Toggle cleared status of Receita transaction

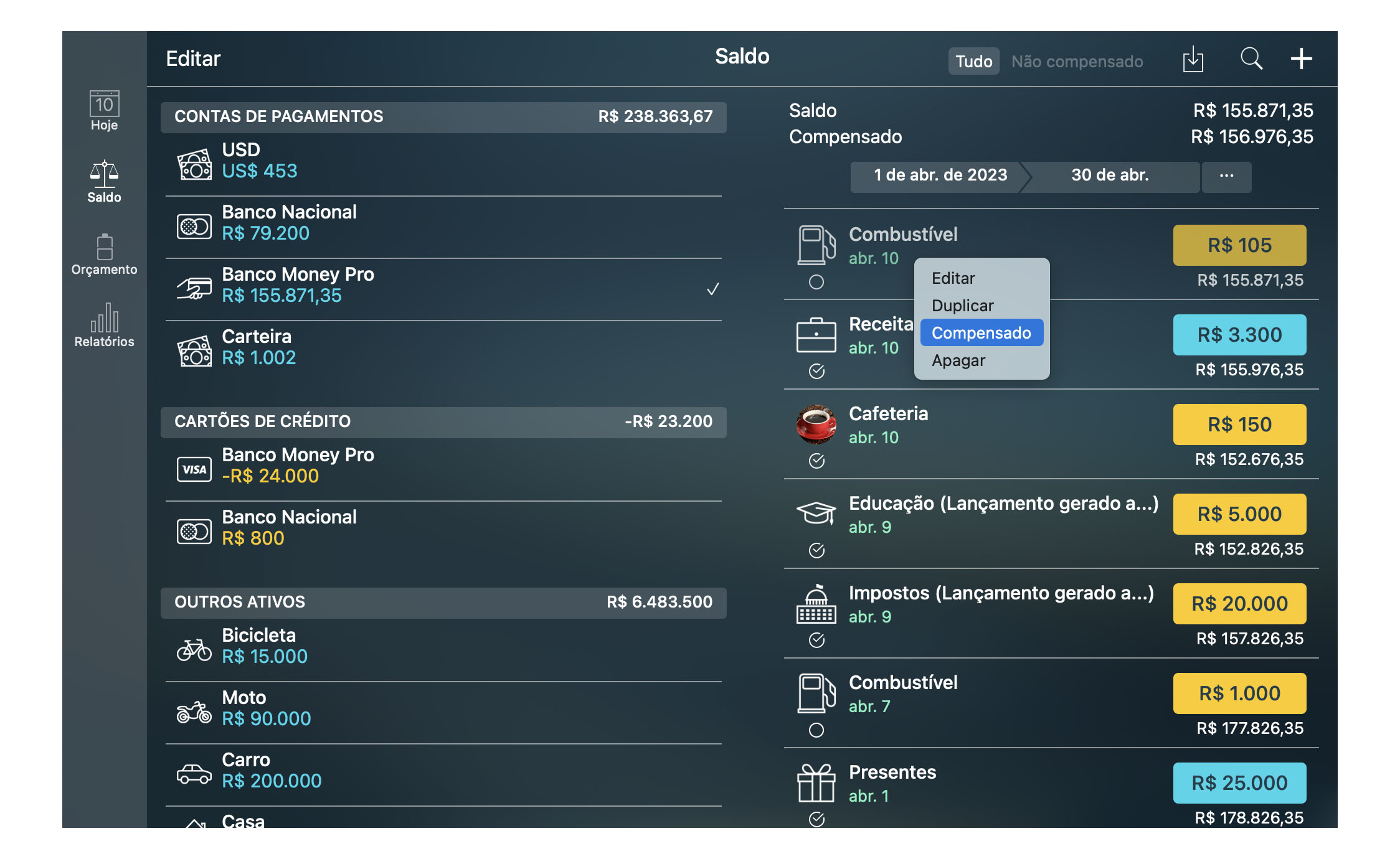coord(816,372)
